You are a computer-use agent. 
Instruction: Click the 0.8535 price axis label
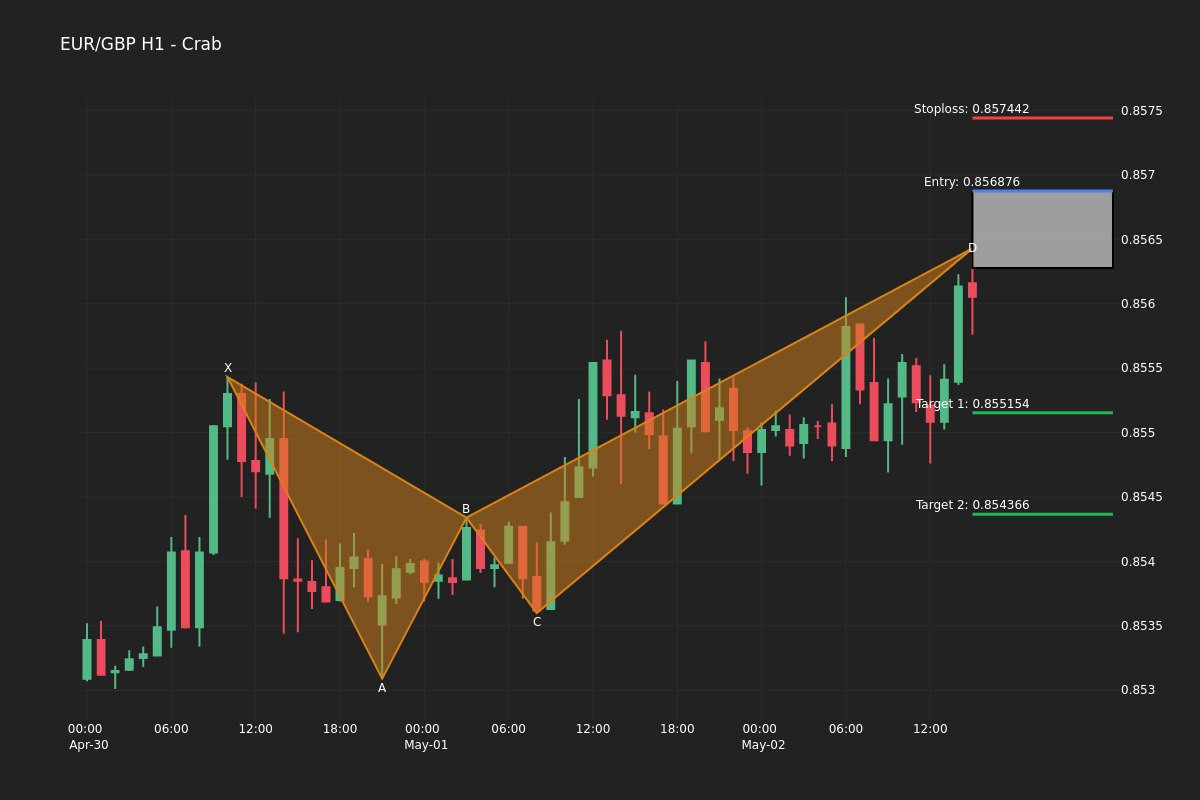point(1142,626)
